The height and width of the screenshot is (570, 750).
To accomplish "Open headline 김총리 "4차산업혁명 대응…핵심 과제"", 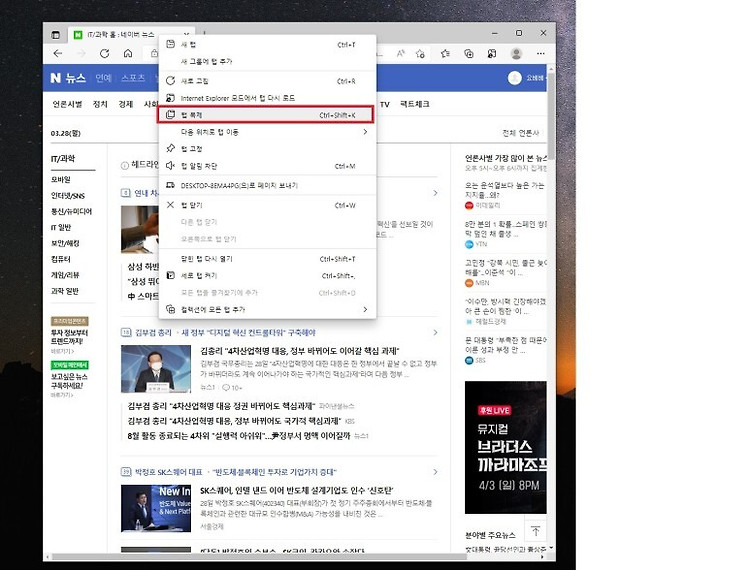I will tap(300, 351).
